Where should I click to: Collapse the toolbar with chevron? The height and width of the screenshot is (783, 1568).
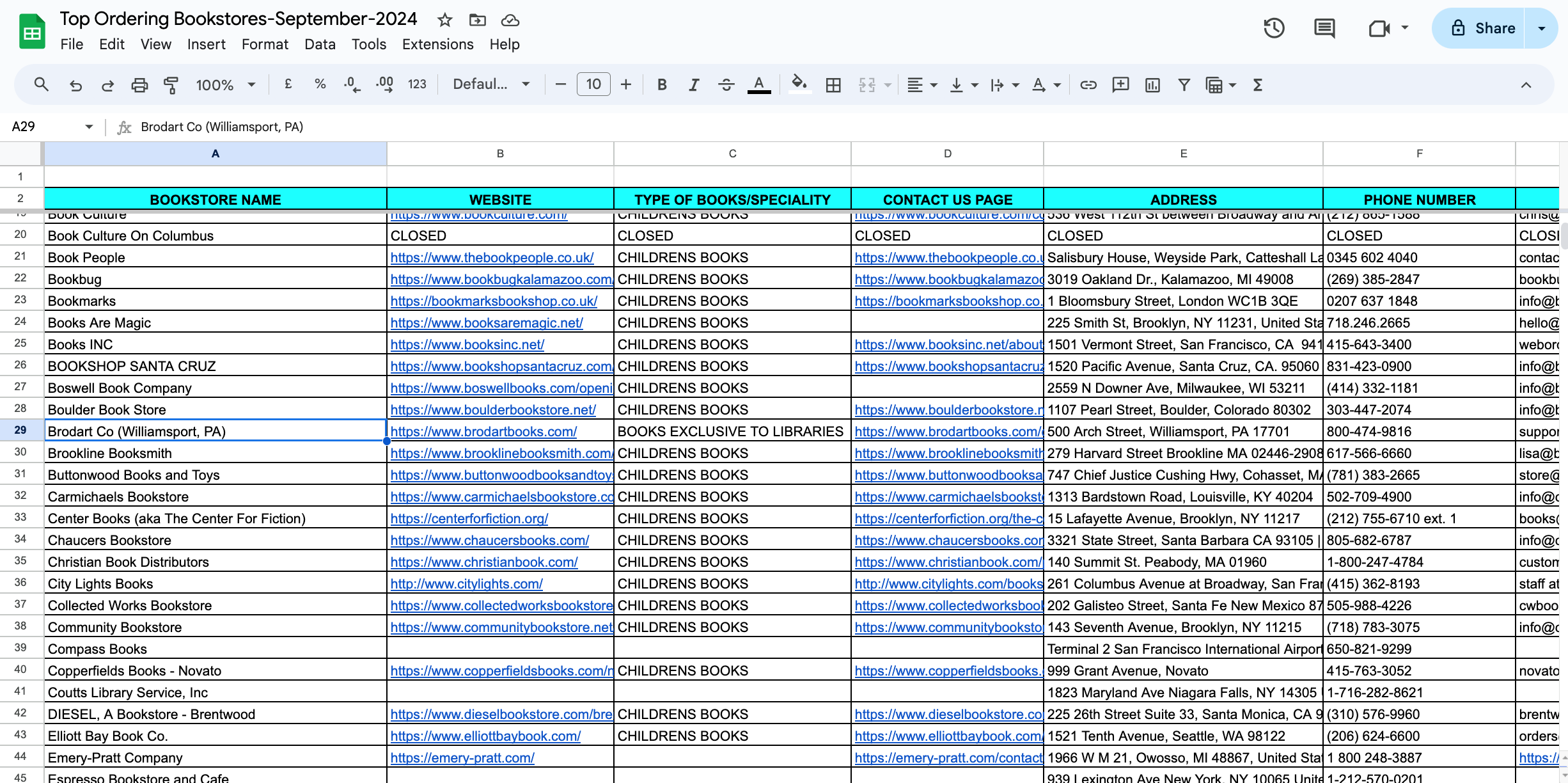1526,84
